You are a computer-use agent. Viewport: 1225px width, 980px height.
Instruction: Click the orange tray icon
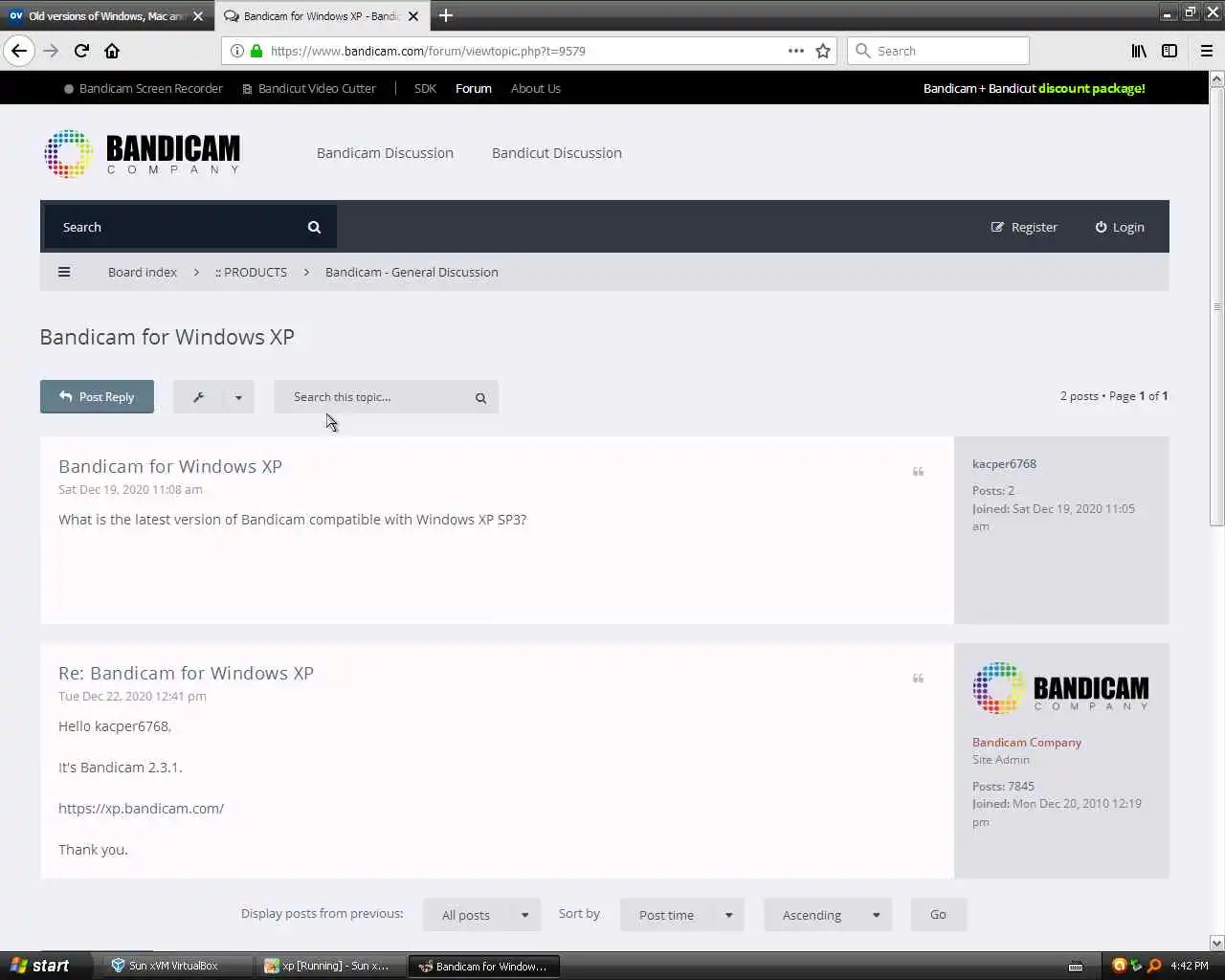click(x=1119, y=965)
